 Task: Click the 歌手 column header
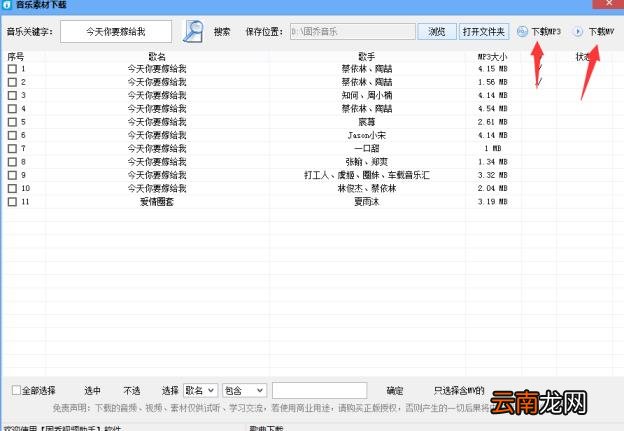click(x=367, y=57)
